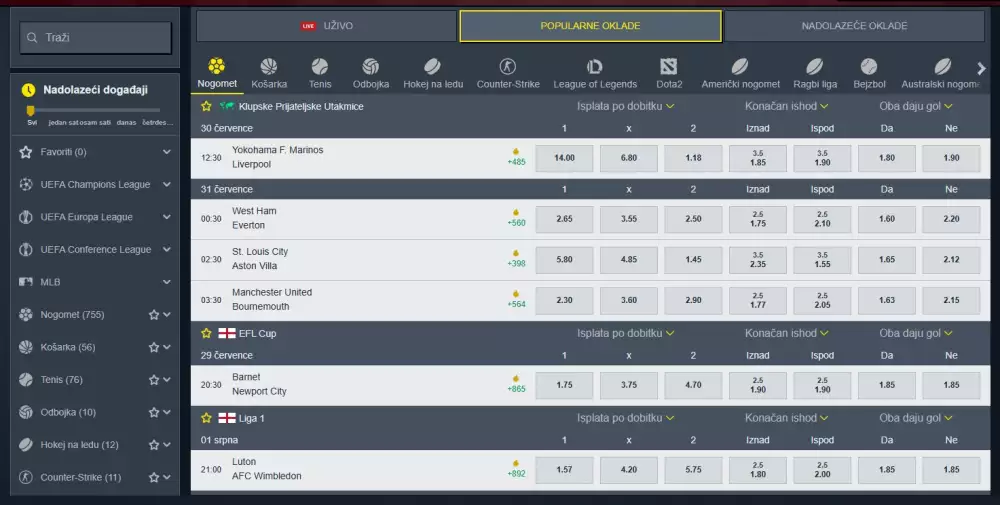Screen dimensions: 1000x505
Task: Bet 1.45 on Aston Villa win
Action: click(x=693, y=260)
